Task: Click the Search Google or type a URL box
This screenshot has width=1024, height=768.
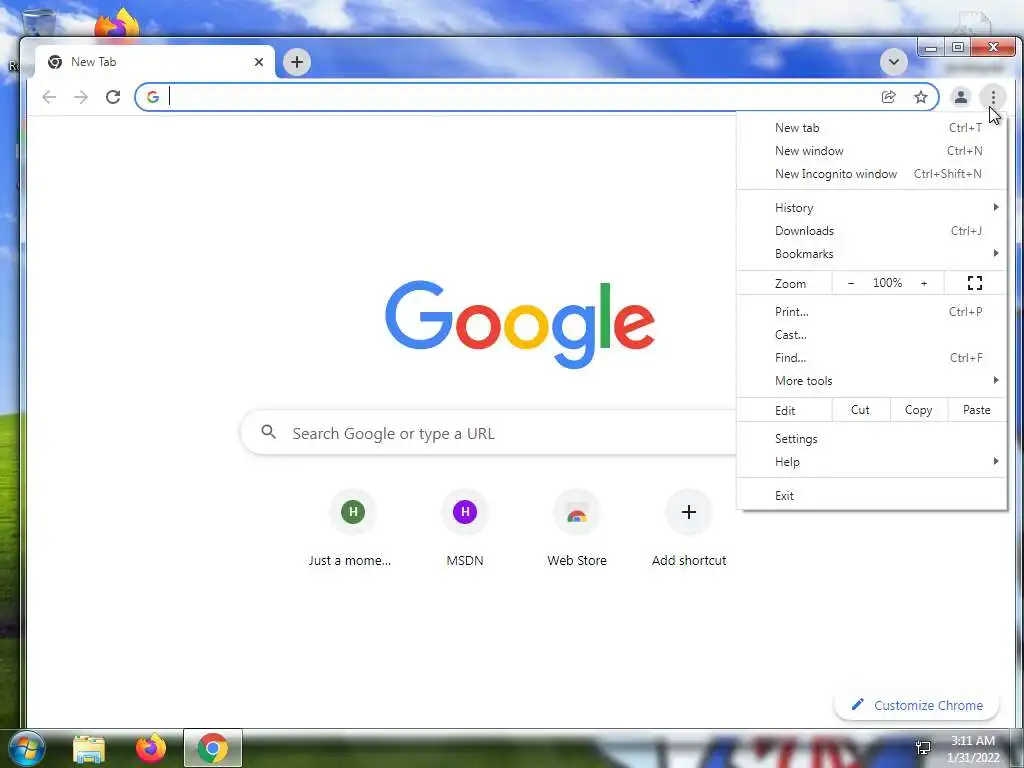Action: (488, 432)
